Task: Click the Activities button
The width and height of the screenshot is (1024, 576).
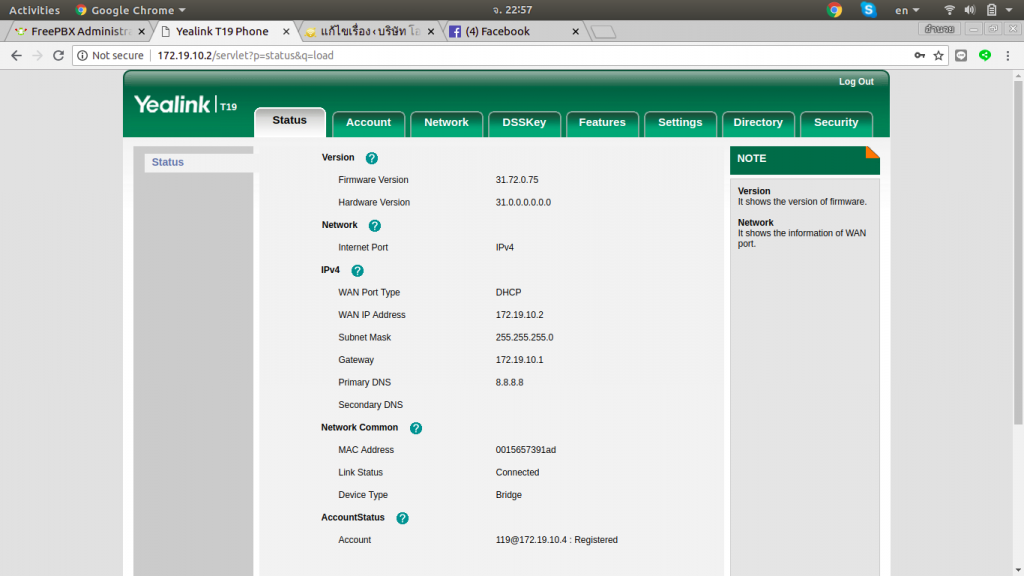Action: [x=34, y=10]
